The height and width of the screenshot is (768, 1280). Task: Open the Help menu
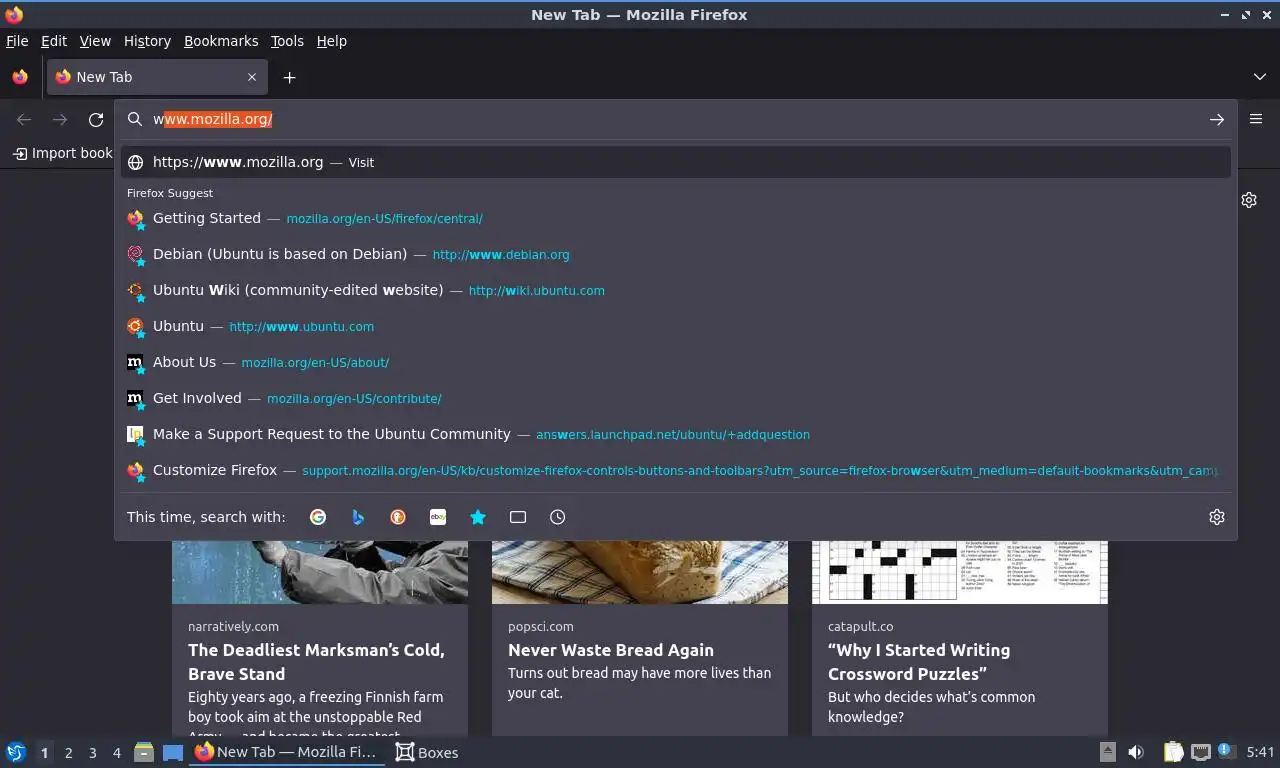(332, 41)
